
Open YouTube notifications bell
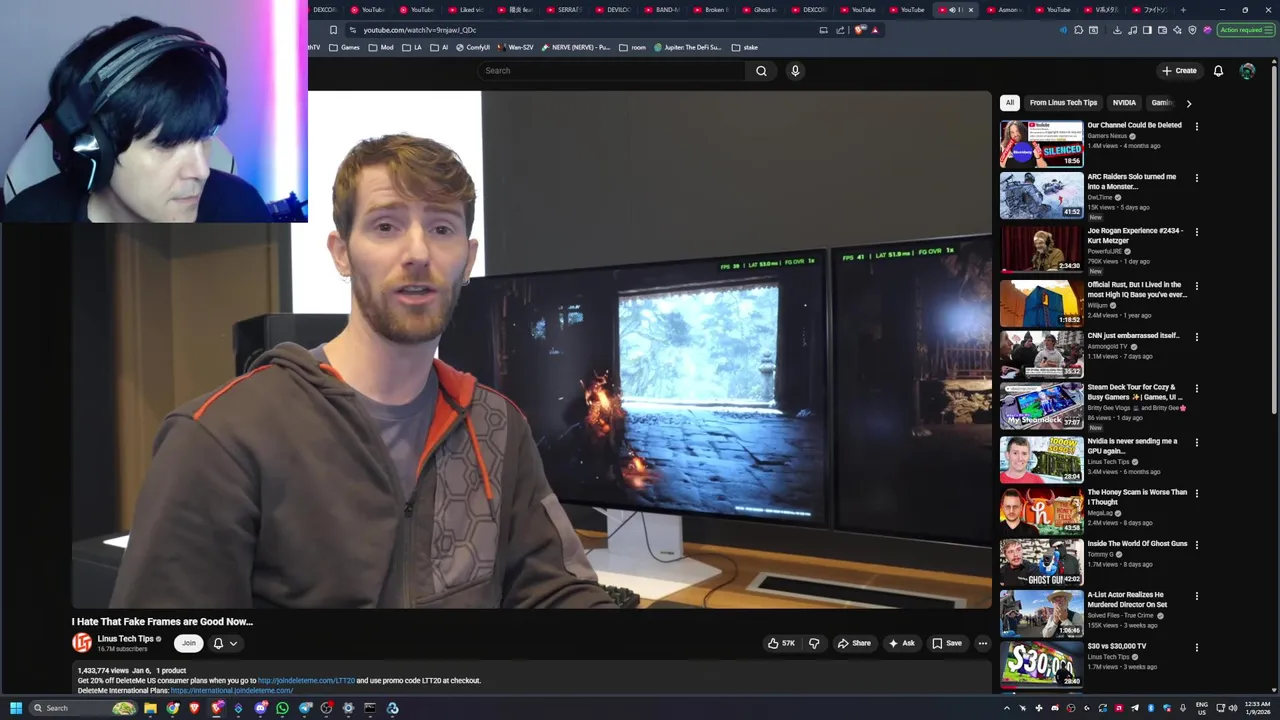pos(1218,71)
